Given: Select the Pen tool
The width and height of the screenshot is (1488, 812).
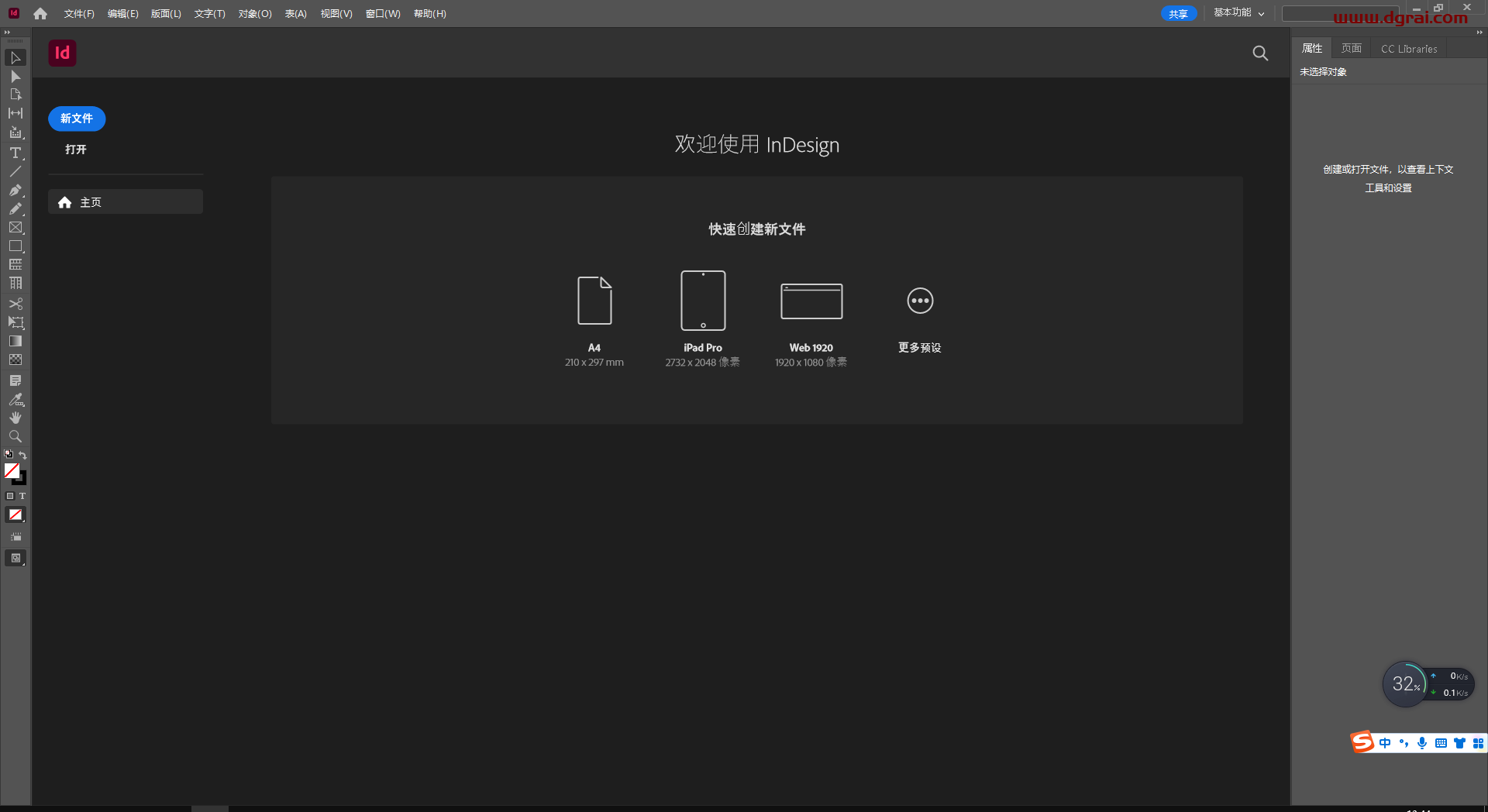Looking at the screenshot, I should [15, 191].
